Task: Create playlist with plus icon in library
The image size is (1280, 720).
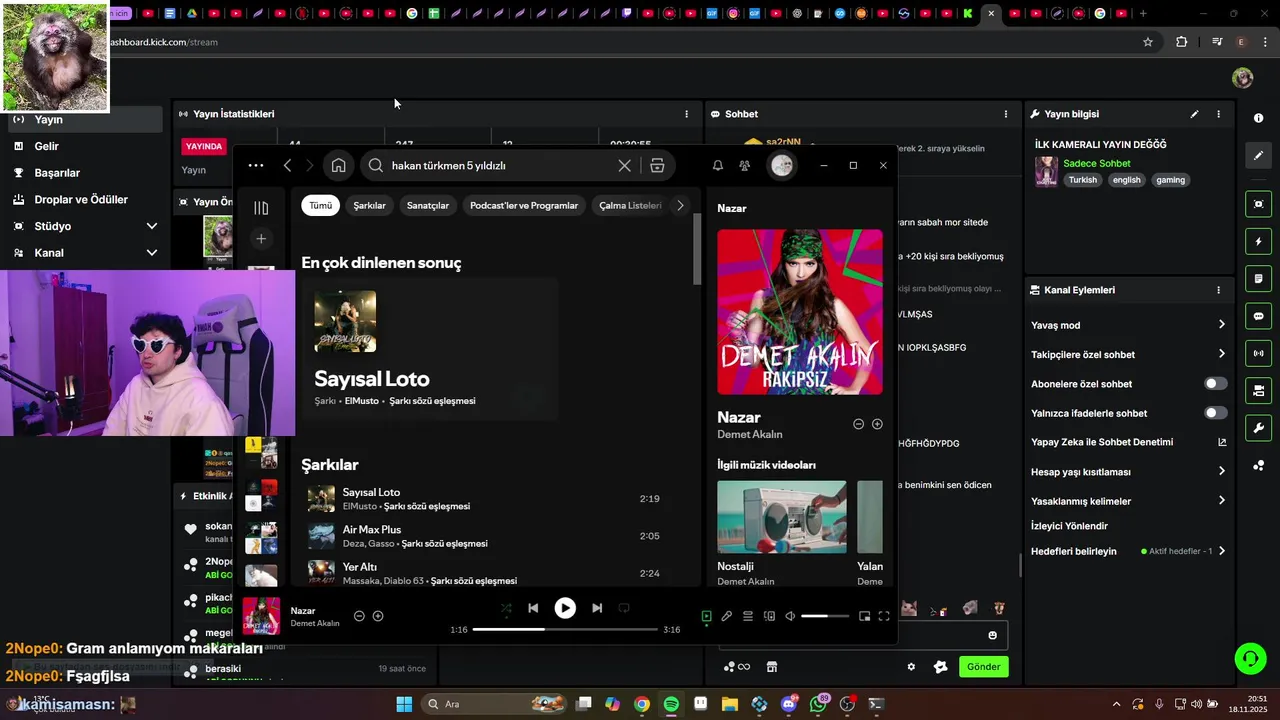Action: [261, 238]
